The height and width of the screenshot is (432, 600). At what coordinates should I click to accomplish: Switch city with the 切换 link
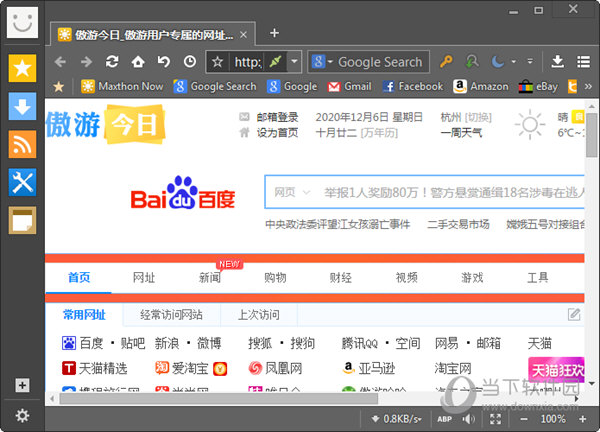coord(478,117)
